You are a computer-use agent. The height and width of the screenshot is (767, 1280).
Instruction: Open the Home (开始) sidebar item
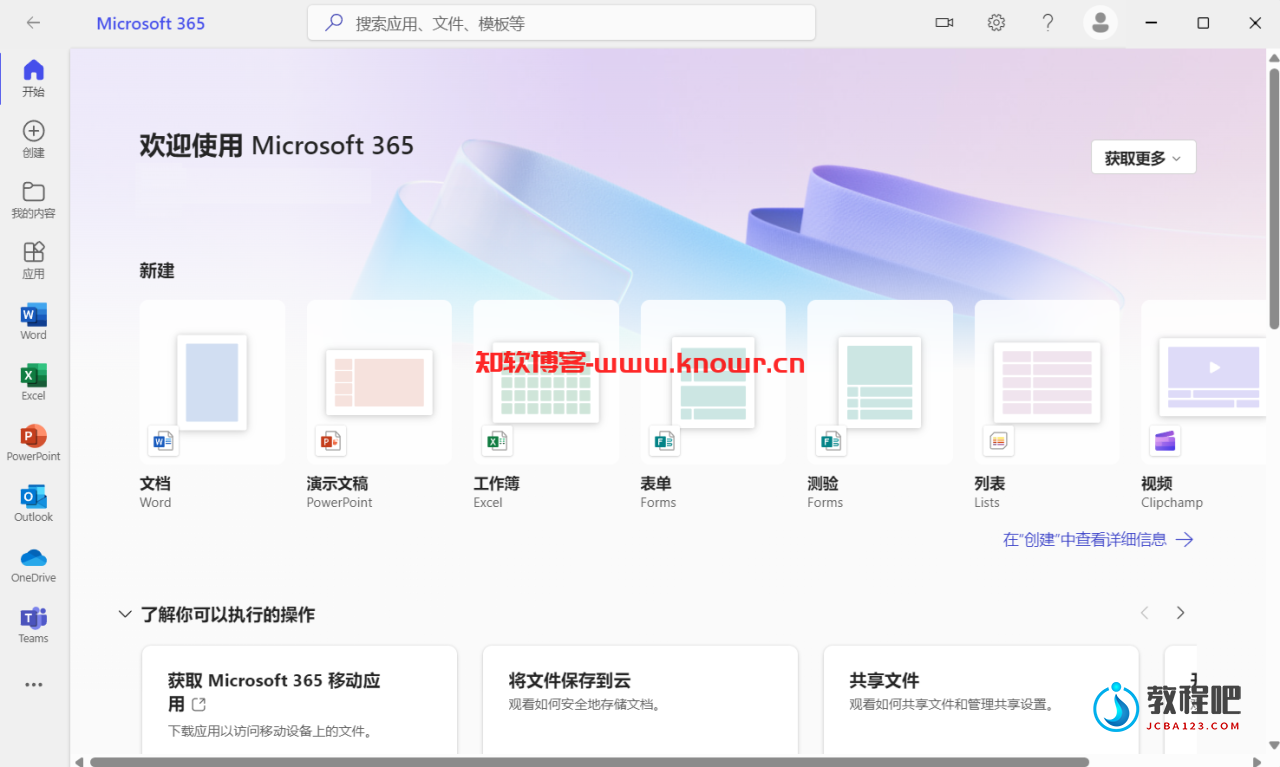coord(33,78)
